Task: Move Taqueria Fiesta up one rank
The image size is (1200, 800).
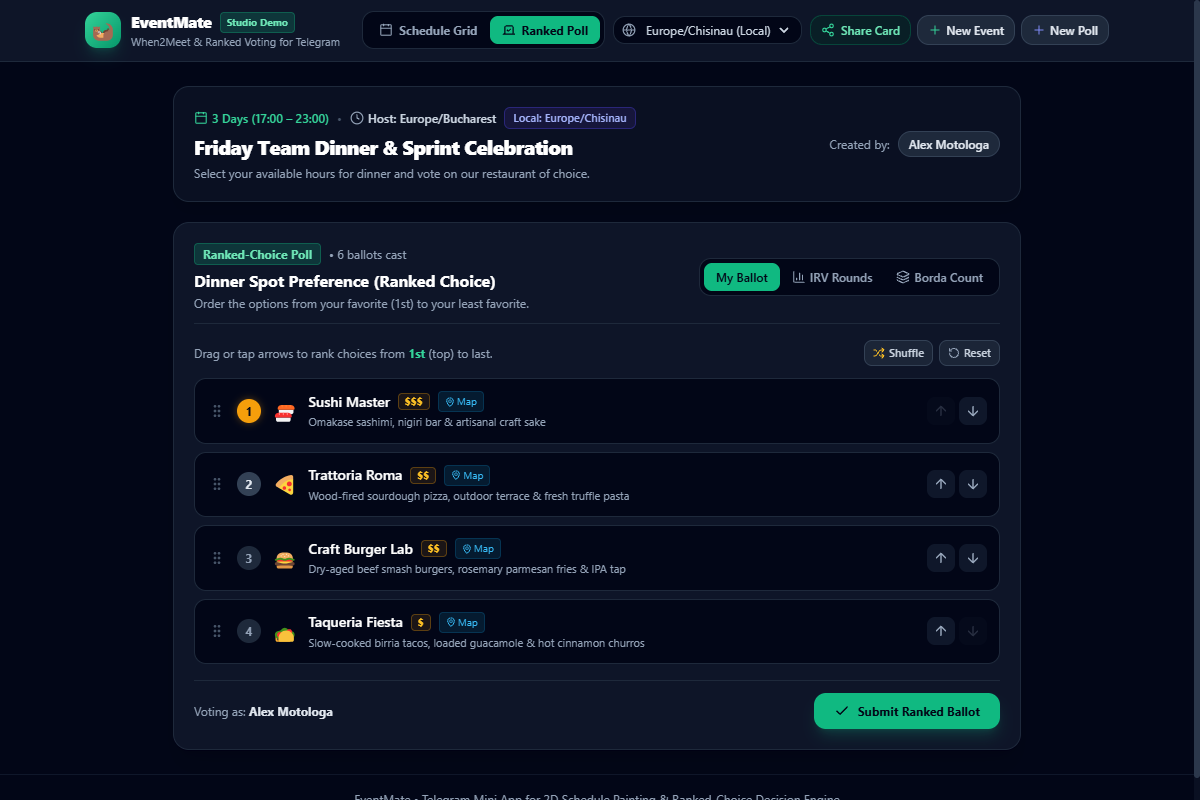Action: (x=941, y=631)
